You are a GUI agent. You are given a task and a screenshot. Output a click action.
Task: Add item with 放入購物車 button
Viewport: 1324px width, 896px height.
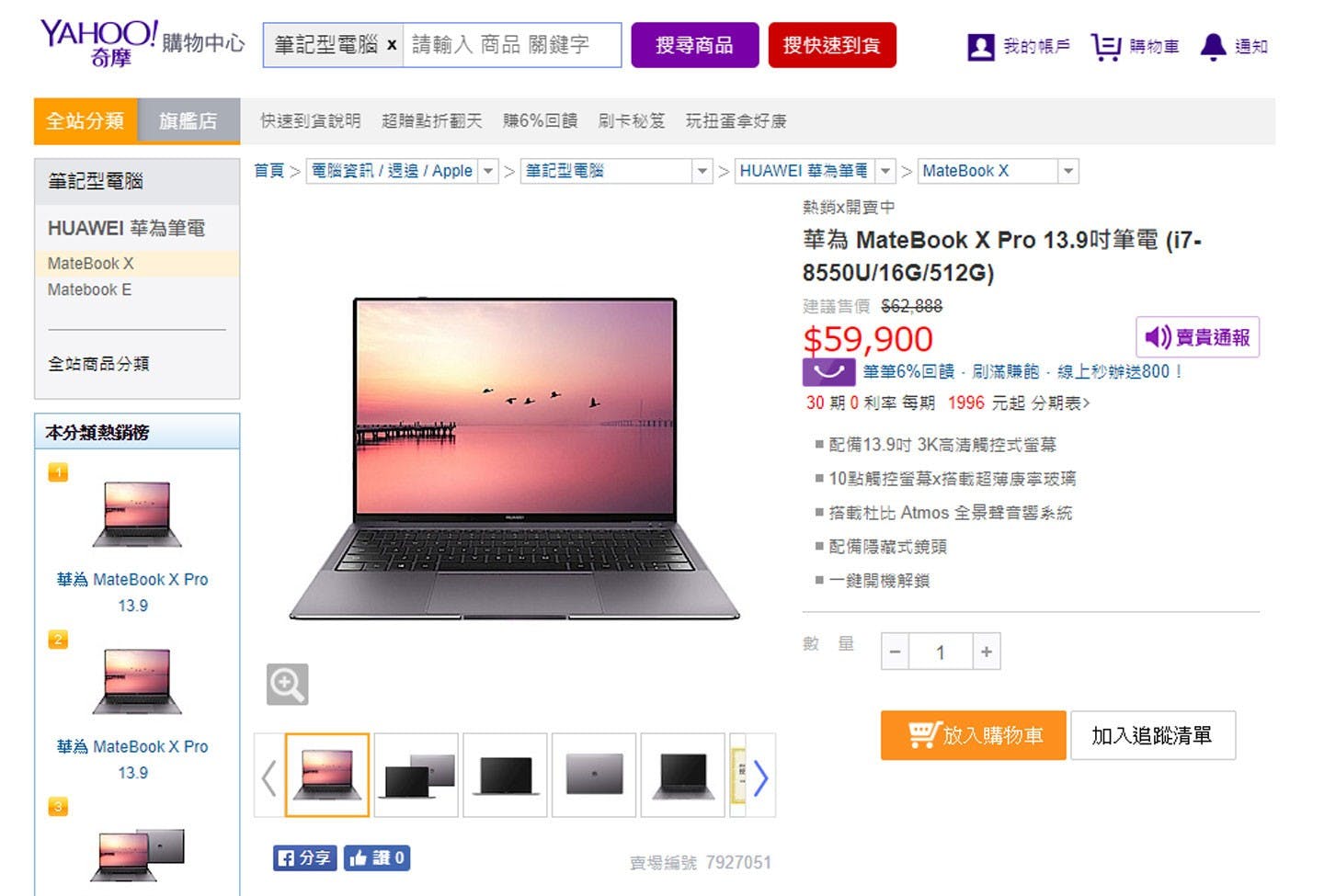[x=973, y=735]
